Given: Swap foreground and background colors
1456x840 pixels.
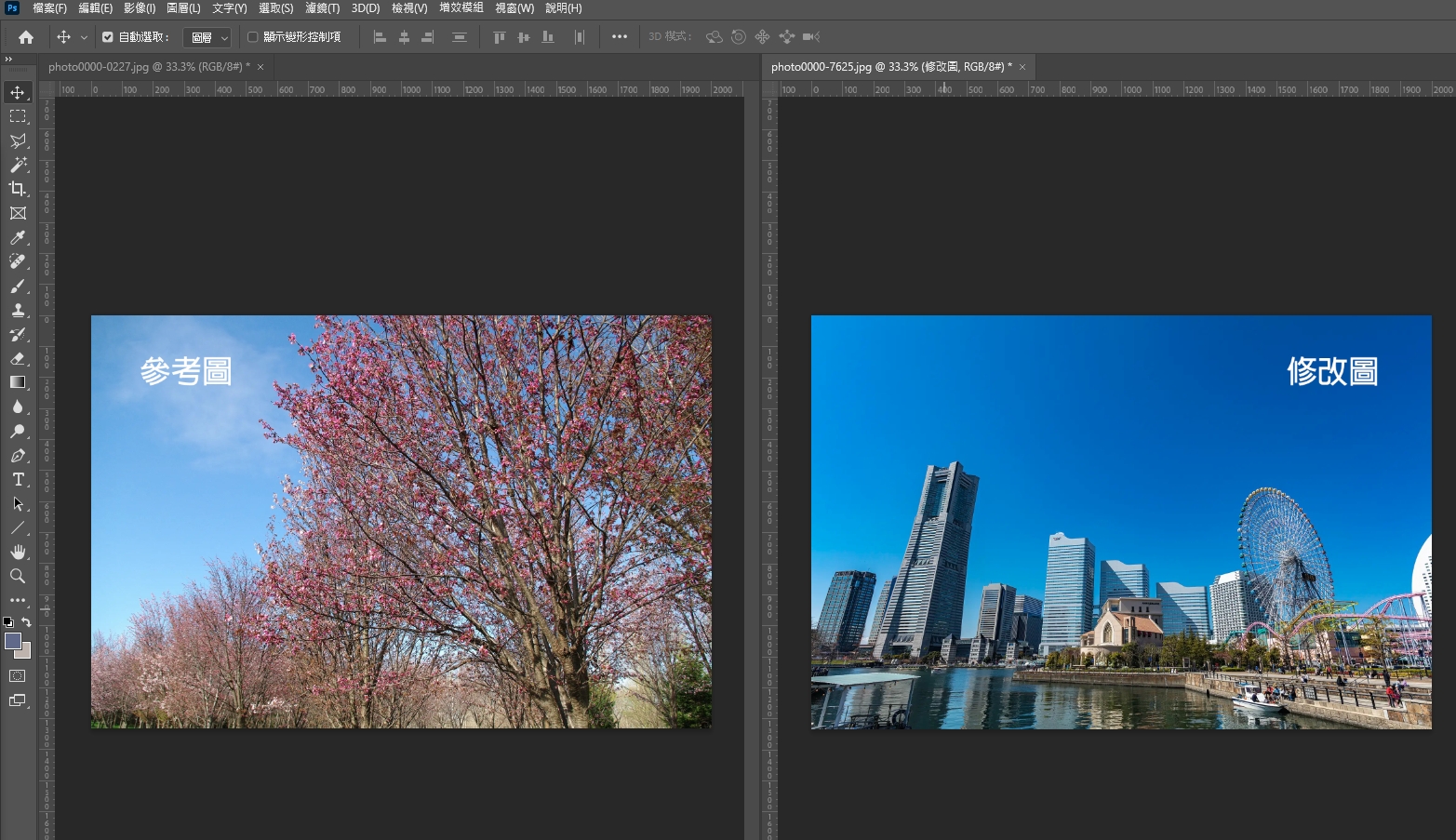Looking at the screenshot, I should pyautogui.click(x=26, y=622).
